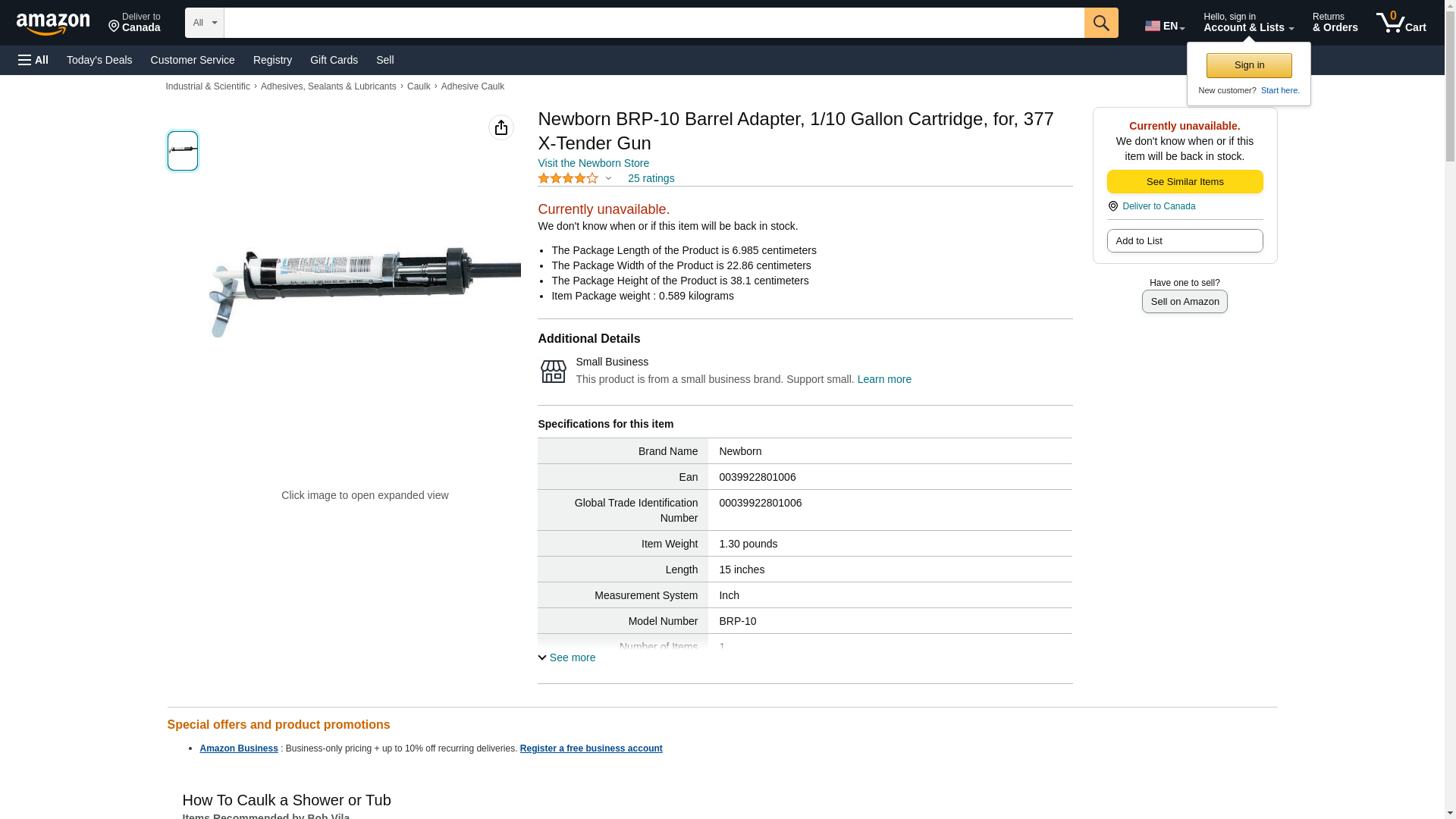Click into the search input field
Screen dimensions: 1456x819
click(654, 23)
